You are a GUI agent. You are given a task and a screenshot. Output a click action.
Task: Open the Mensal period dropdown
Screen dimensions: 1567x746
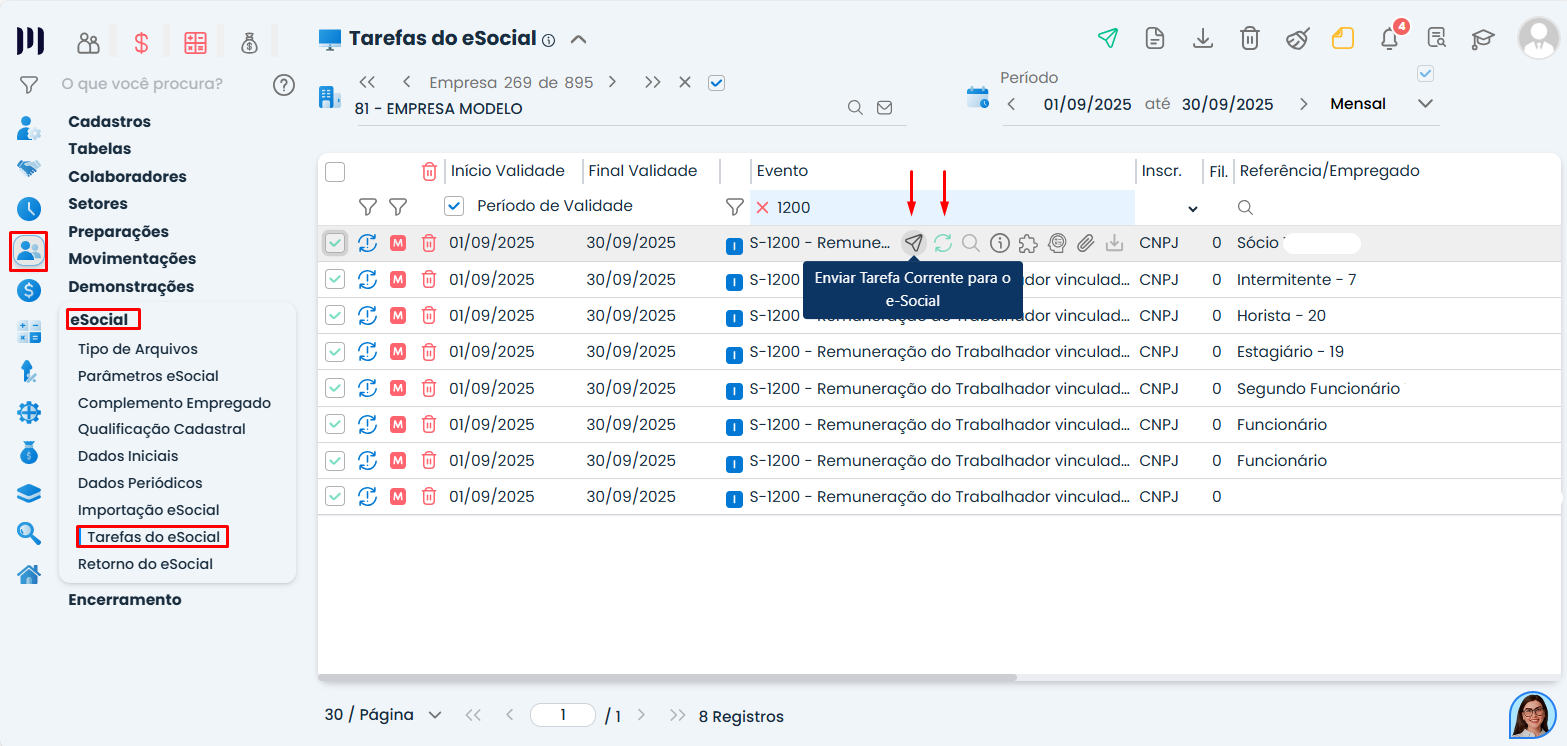point(1425,104)
